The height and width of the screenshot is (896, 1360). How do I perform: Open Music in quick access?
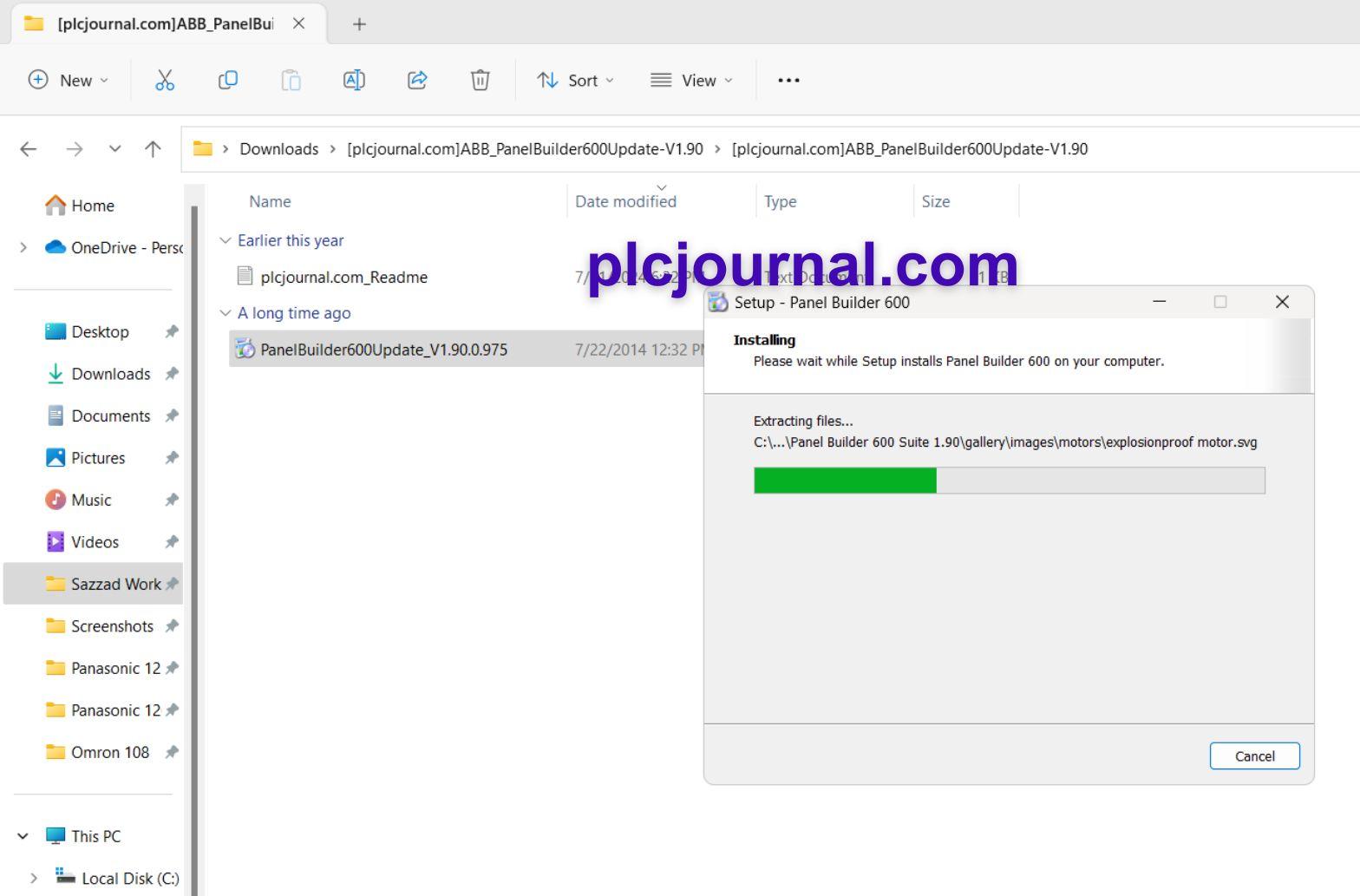(78, 500)
